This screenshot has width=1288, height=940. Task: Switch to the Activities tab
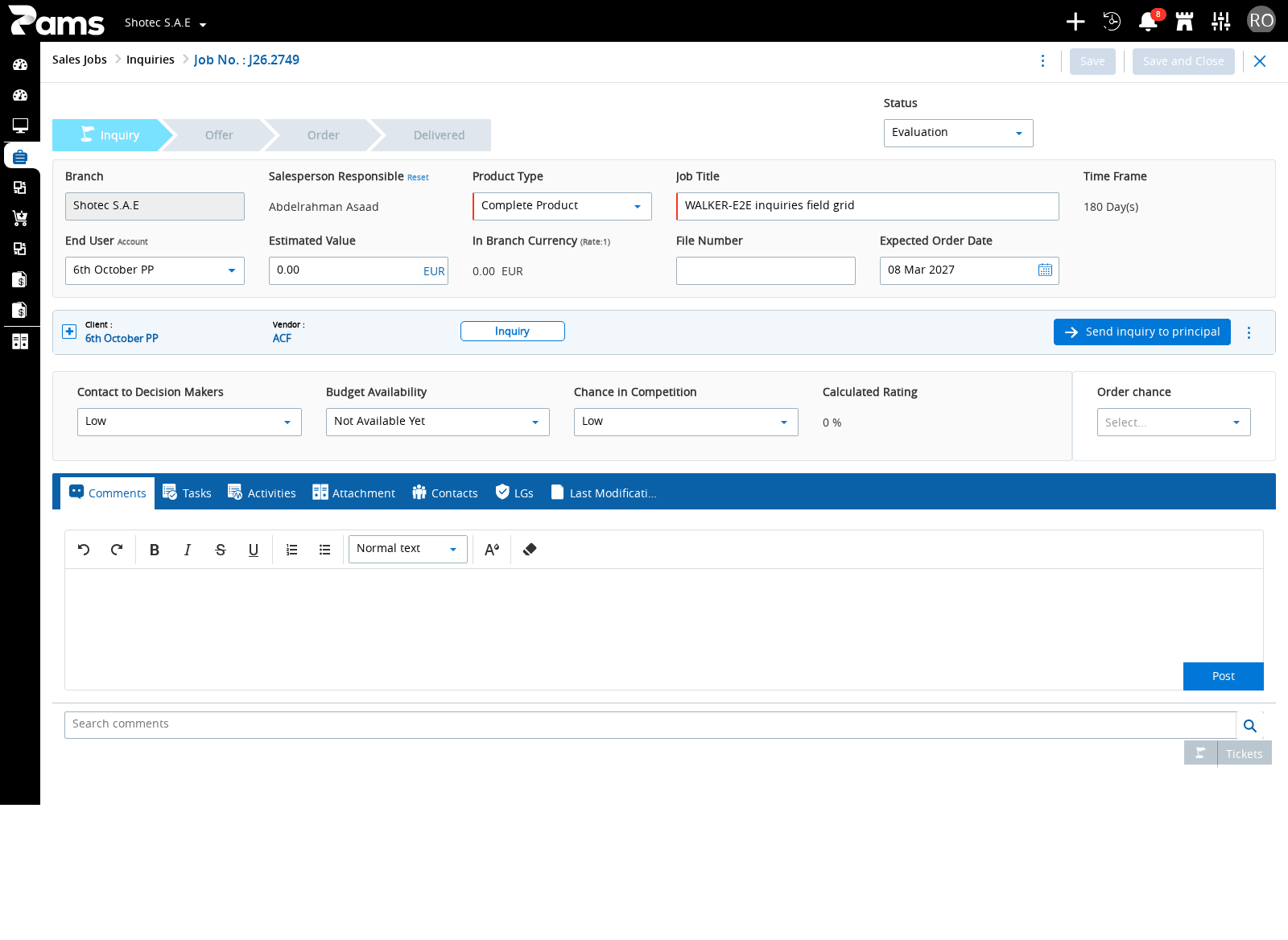[x=262, y=493]
